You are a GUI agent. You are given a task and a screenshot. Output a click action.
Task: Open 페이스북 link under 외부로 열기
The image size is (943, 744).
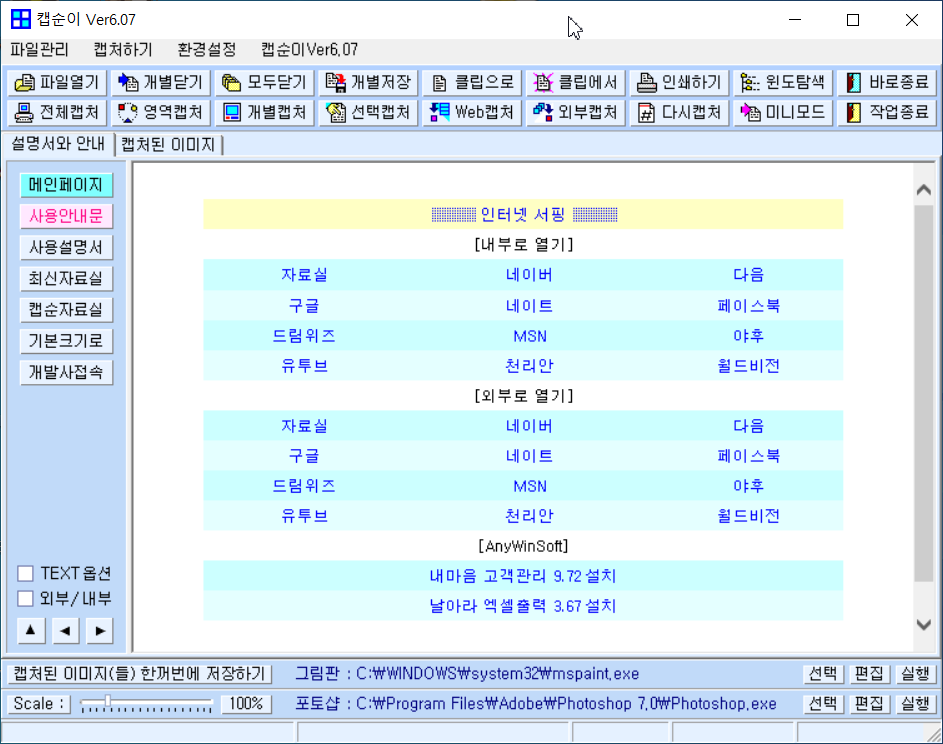coord(749,457)
